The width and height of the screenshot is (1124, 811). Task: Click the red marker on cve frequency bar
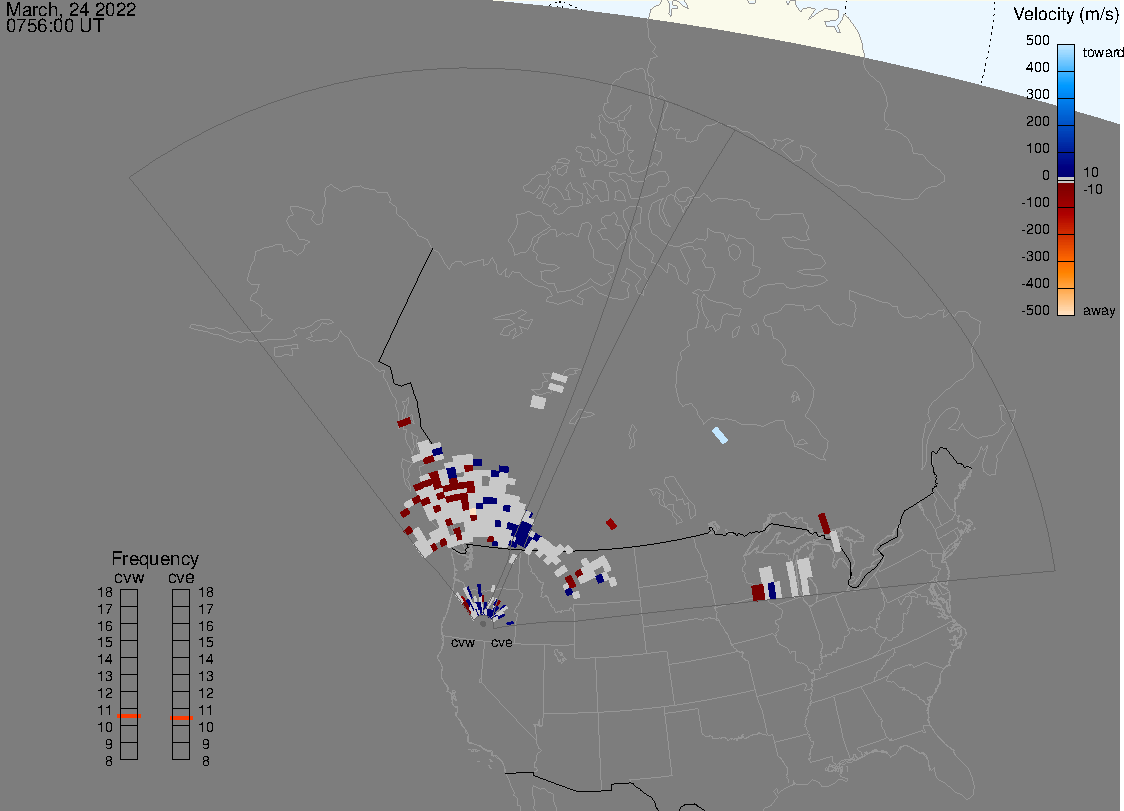point(181,718)
